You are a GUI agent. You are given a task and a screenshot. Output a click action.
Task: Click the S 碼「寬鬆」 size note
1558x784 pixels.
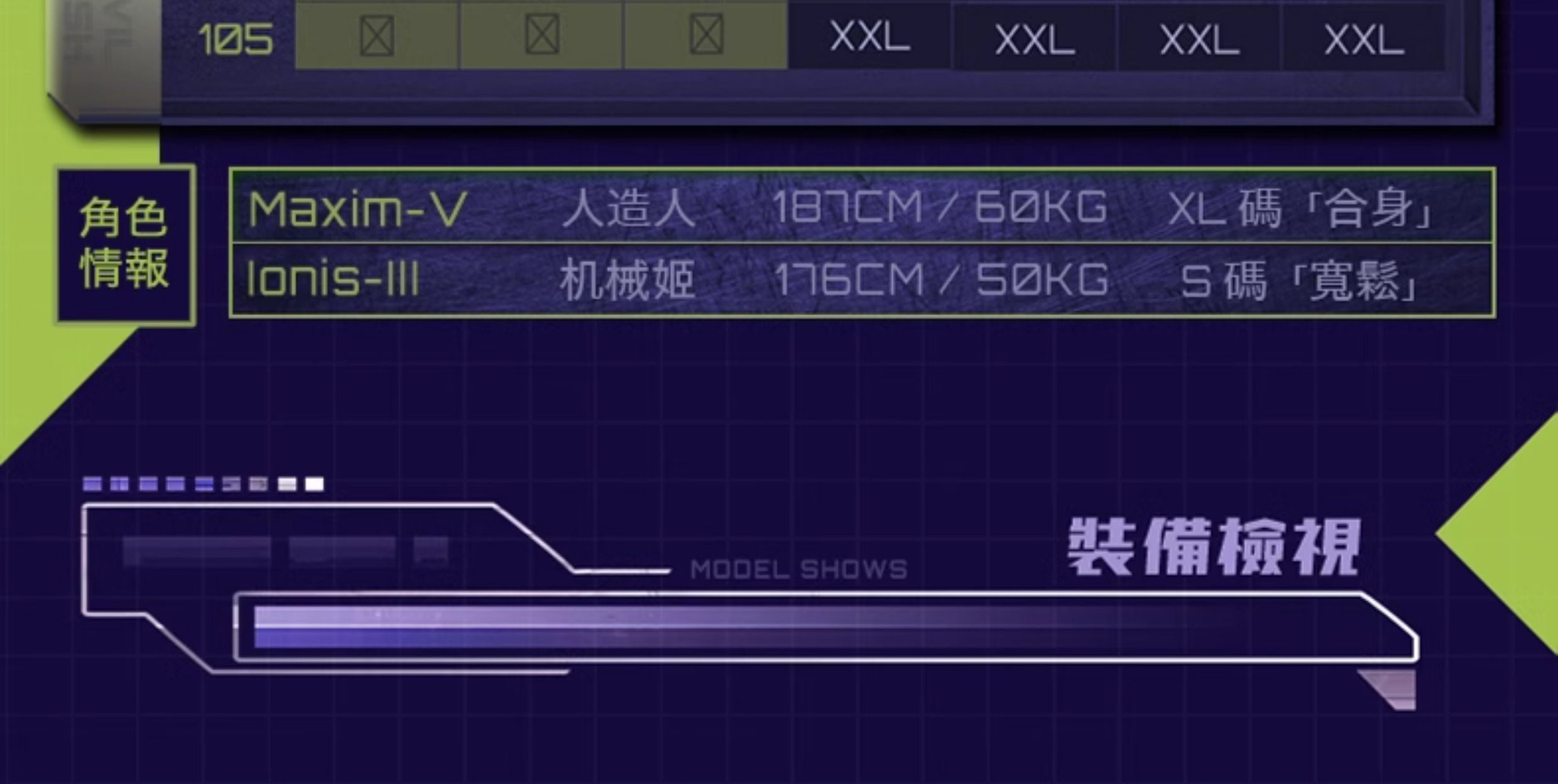pos(1298,281)
